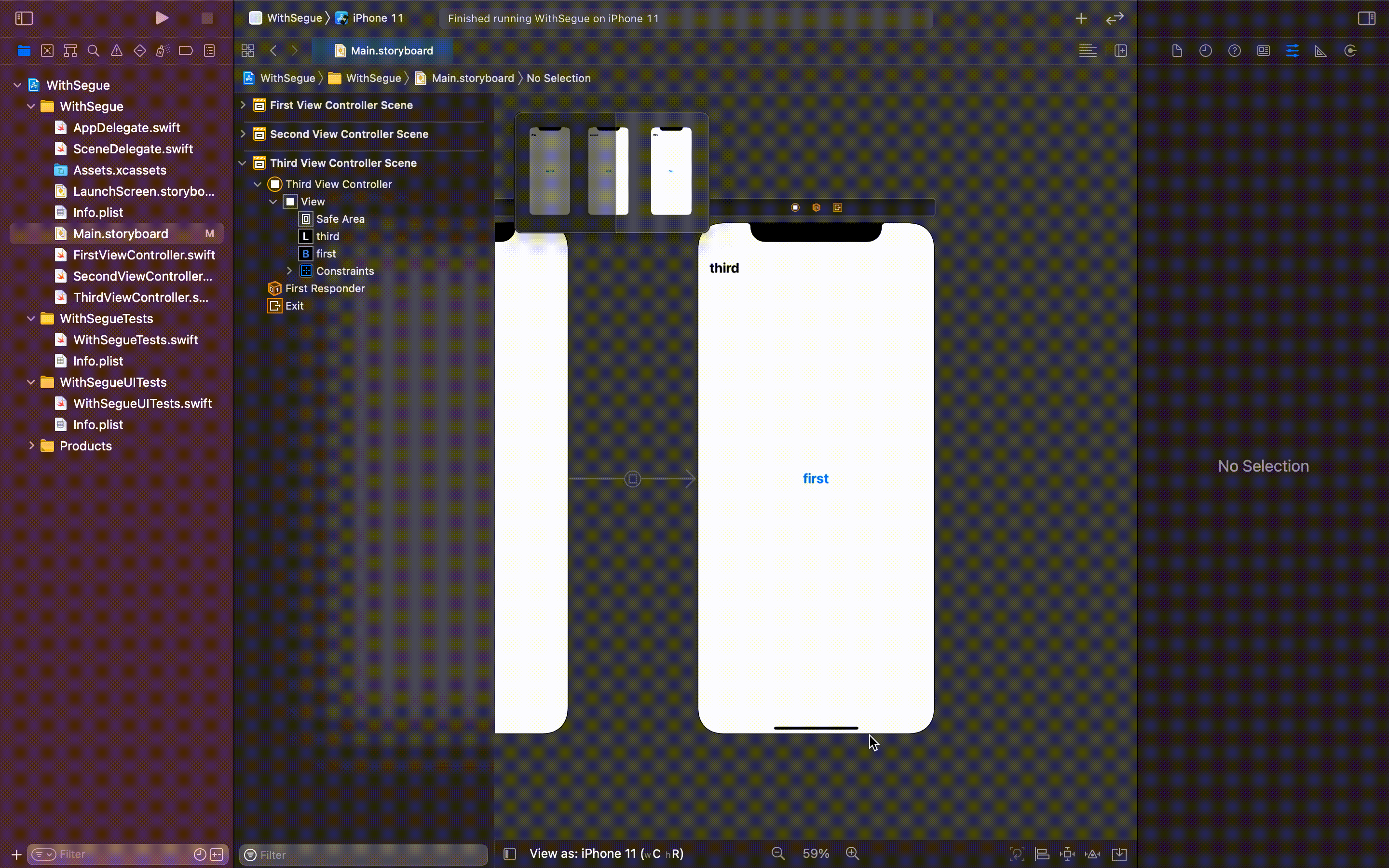Click the zoom in canvas icon
Image resolution: width=1389 pixels, height=868 pixels.
(x=852, y=854)
